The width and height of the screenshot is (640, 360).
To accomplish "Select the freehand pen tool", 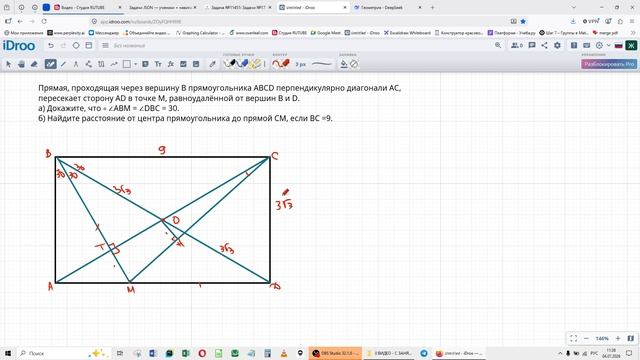I will pos(50,64).
